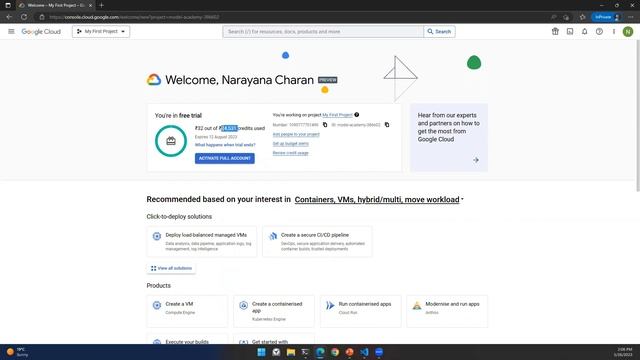The height and width of the screenshot is (360, 640).
Task: Open the InPrivate profile button
Action: pos(607,17)
